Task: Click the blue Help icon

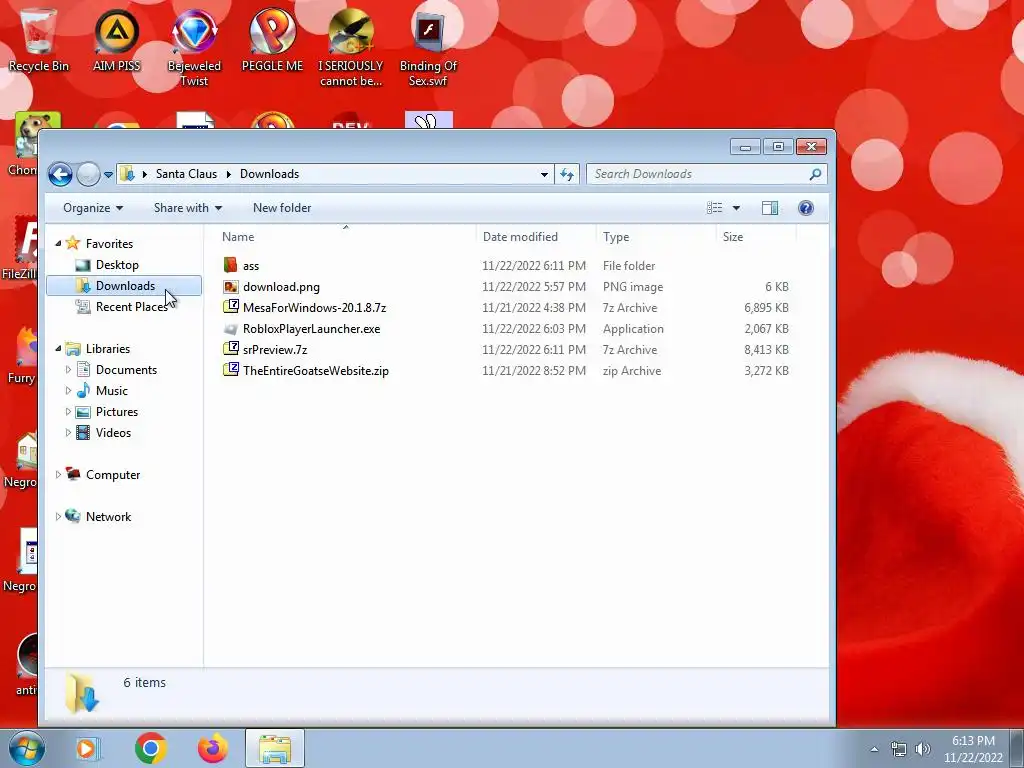Action: pyautogui.click(x=806, y=208)
